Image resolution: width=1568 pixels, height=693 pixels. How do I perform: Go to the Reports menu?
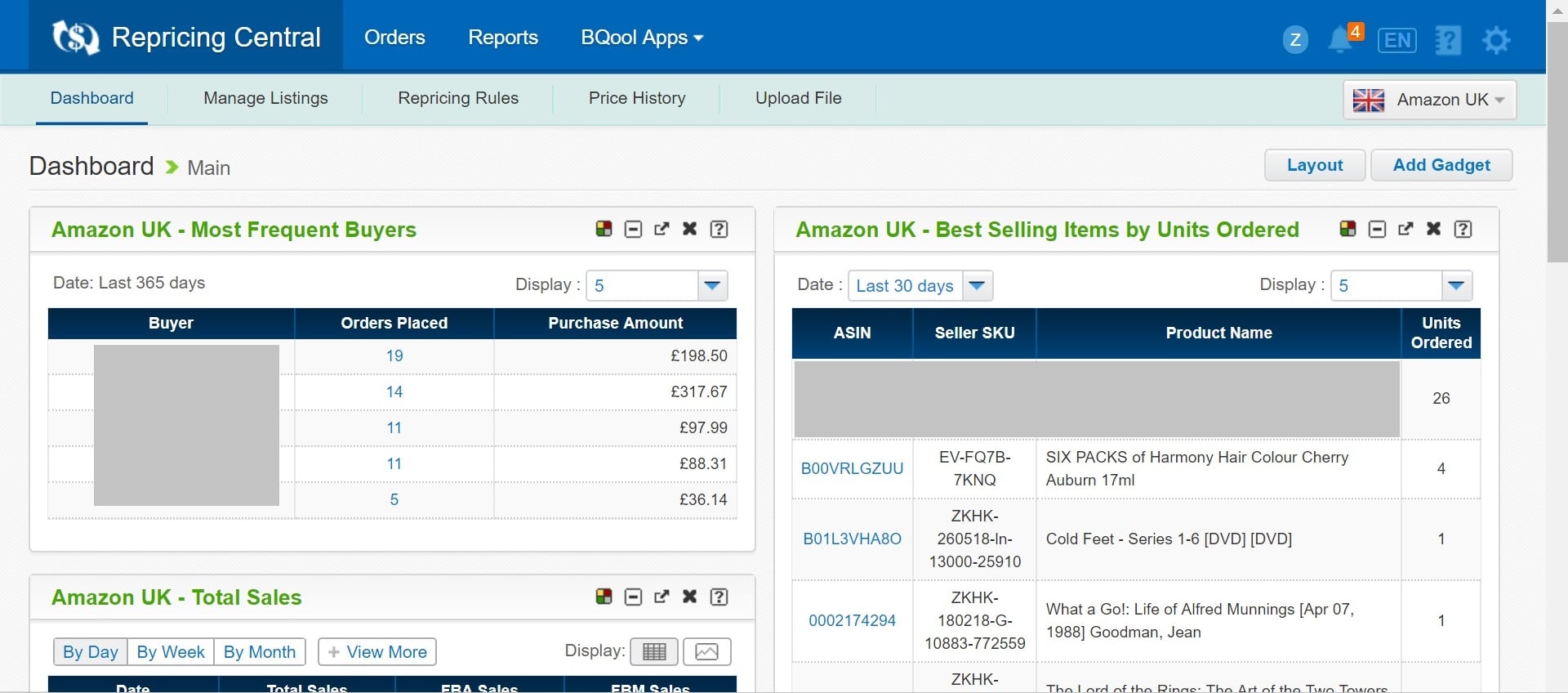coord(503,38)
